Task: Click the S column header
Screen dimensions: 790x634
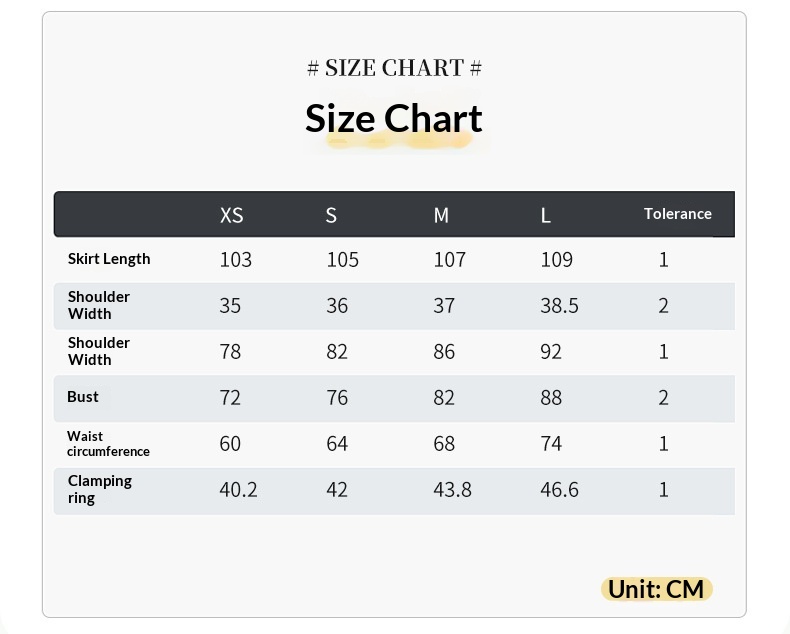Action: [x=331, y=215]
